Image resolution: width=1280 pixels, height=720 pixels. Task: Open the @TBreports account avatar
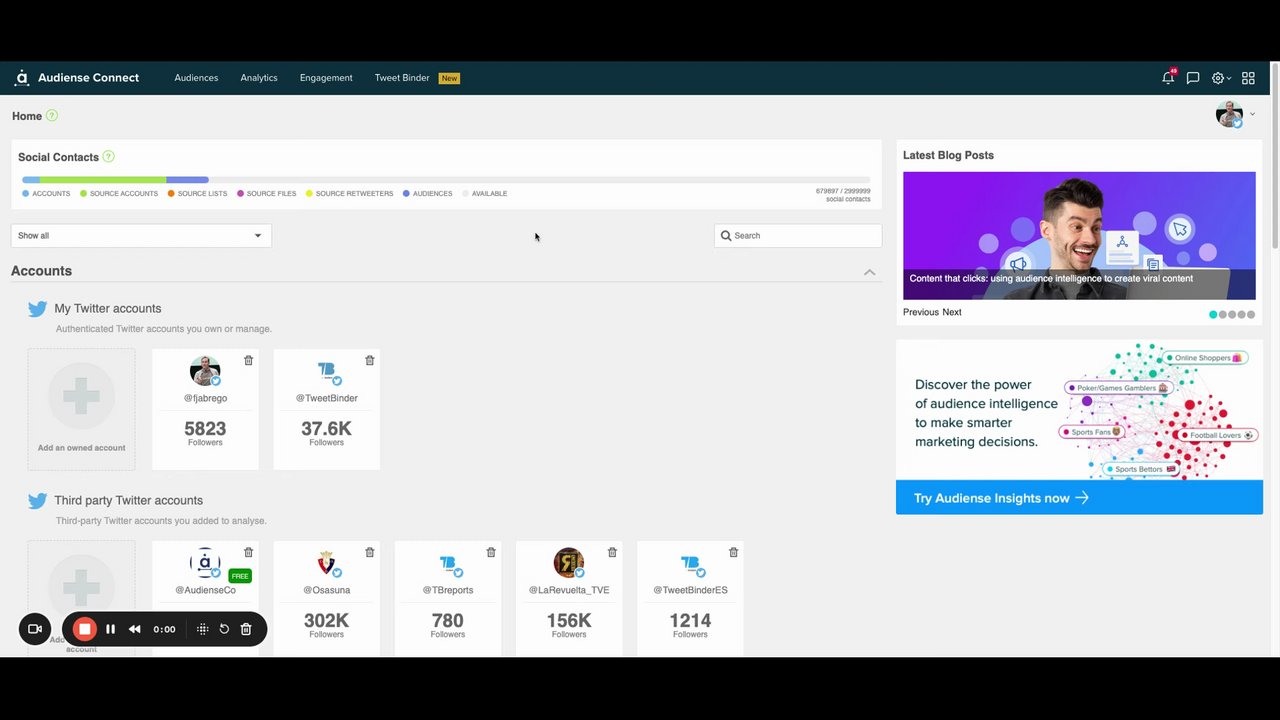448,563
